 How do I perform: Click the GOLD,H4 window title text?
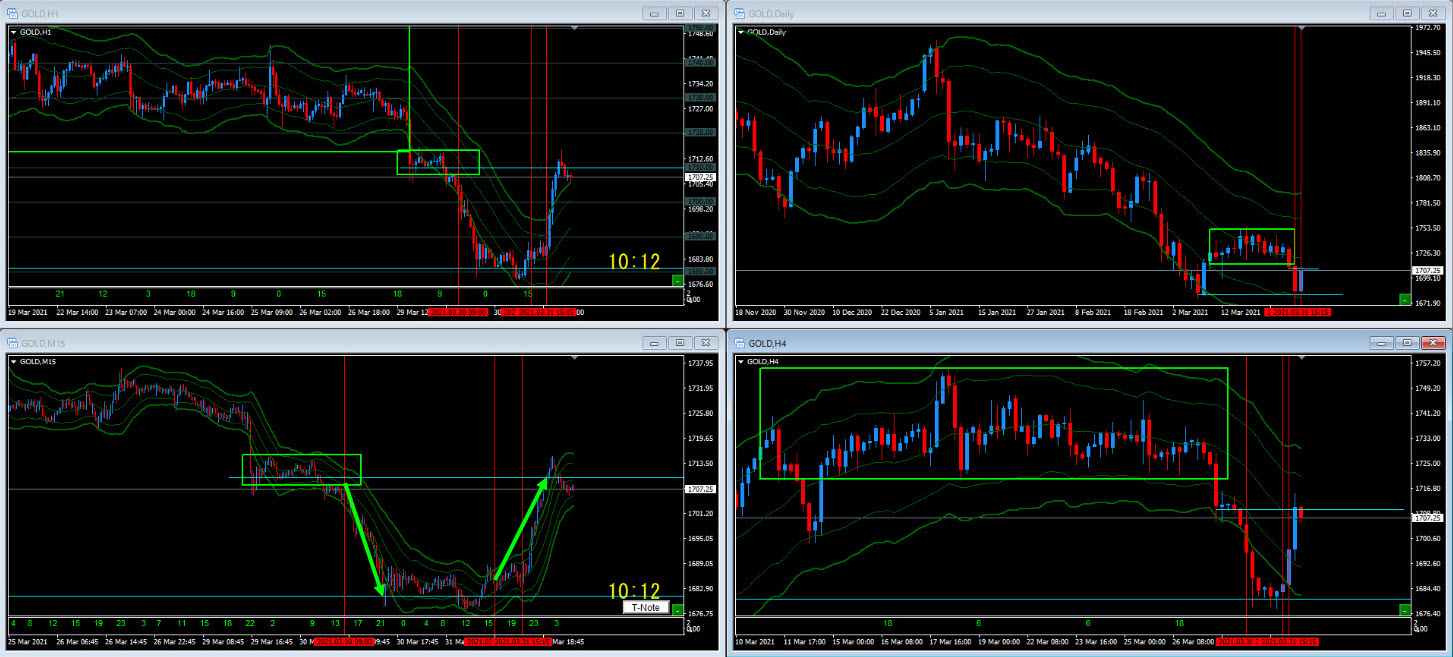765,342
